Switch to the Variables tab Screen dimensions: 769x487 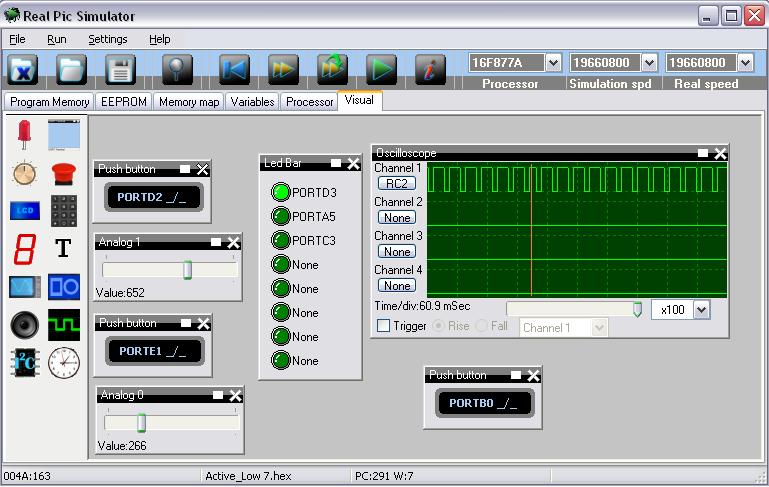pyautogui.click(x=253, y=102)
